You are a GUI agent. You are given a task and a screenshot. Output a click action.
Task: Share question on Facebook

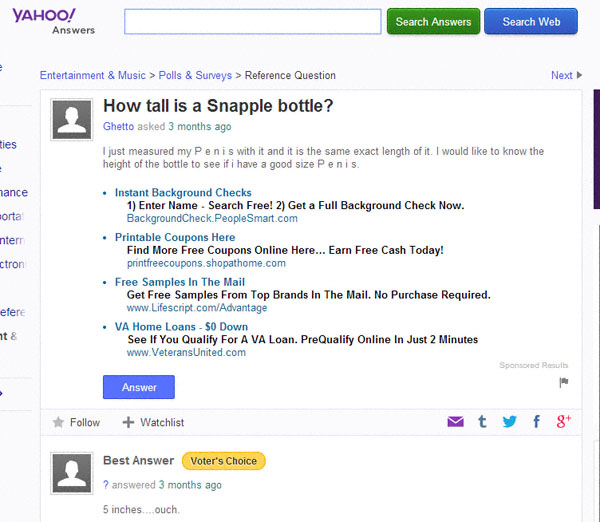[537, 422]
